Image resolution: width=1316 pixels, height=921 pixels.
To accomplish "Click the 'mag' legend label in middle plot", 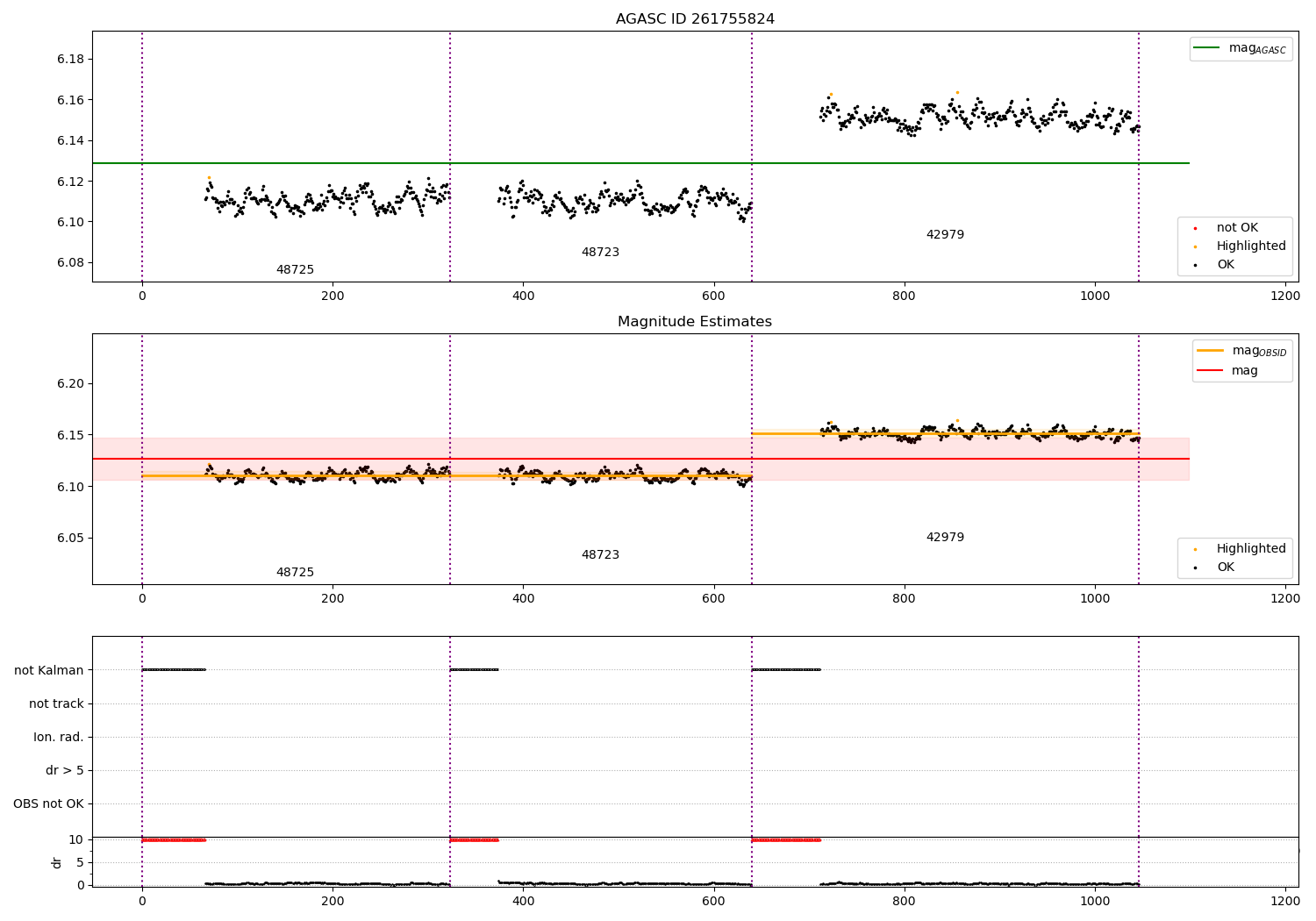I will click(x=1244, y=371).
